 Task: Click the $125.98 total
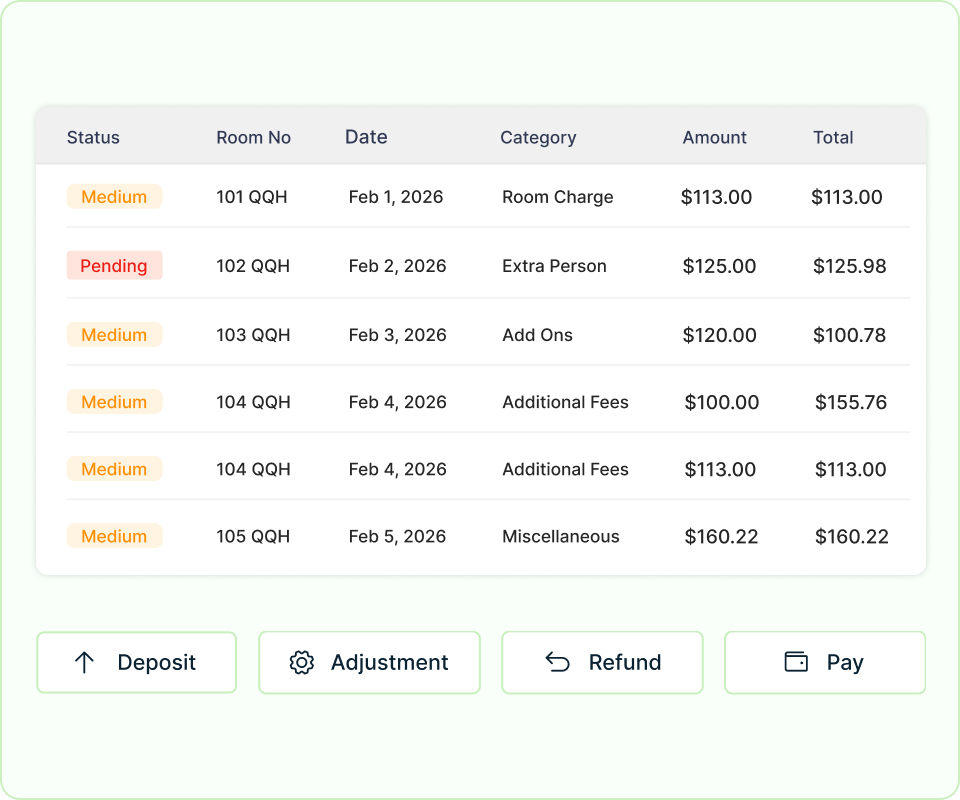tap(849, 266)
